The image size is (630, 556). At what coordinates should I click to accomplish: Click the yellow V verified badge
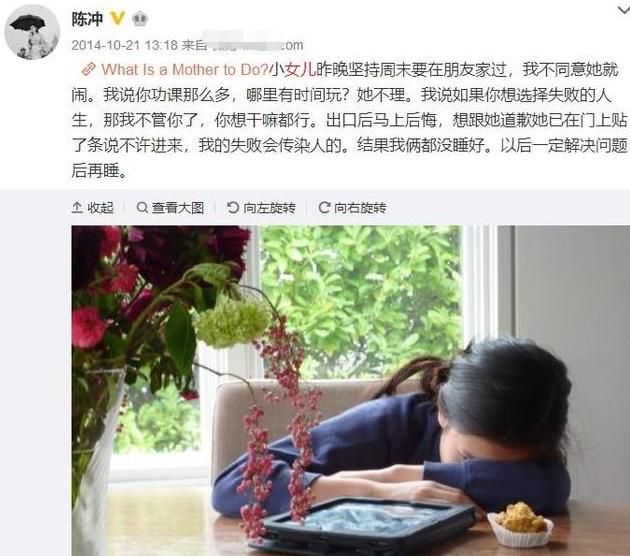(118, 18)
